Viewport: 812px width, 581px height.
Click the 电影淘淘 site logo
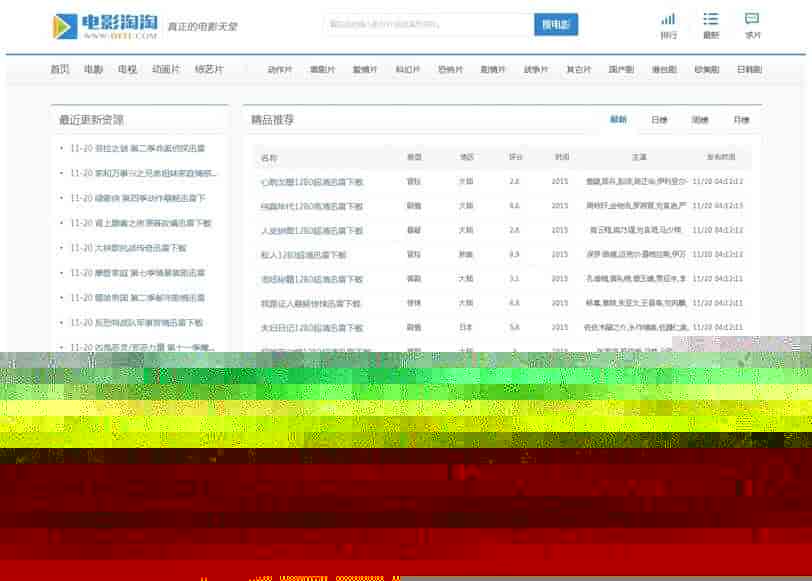pos(105,26)
